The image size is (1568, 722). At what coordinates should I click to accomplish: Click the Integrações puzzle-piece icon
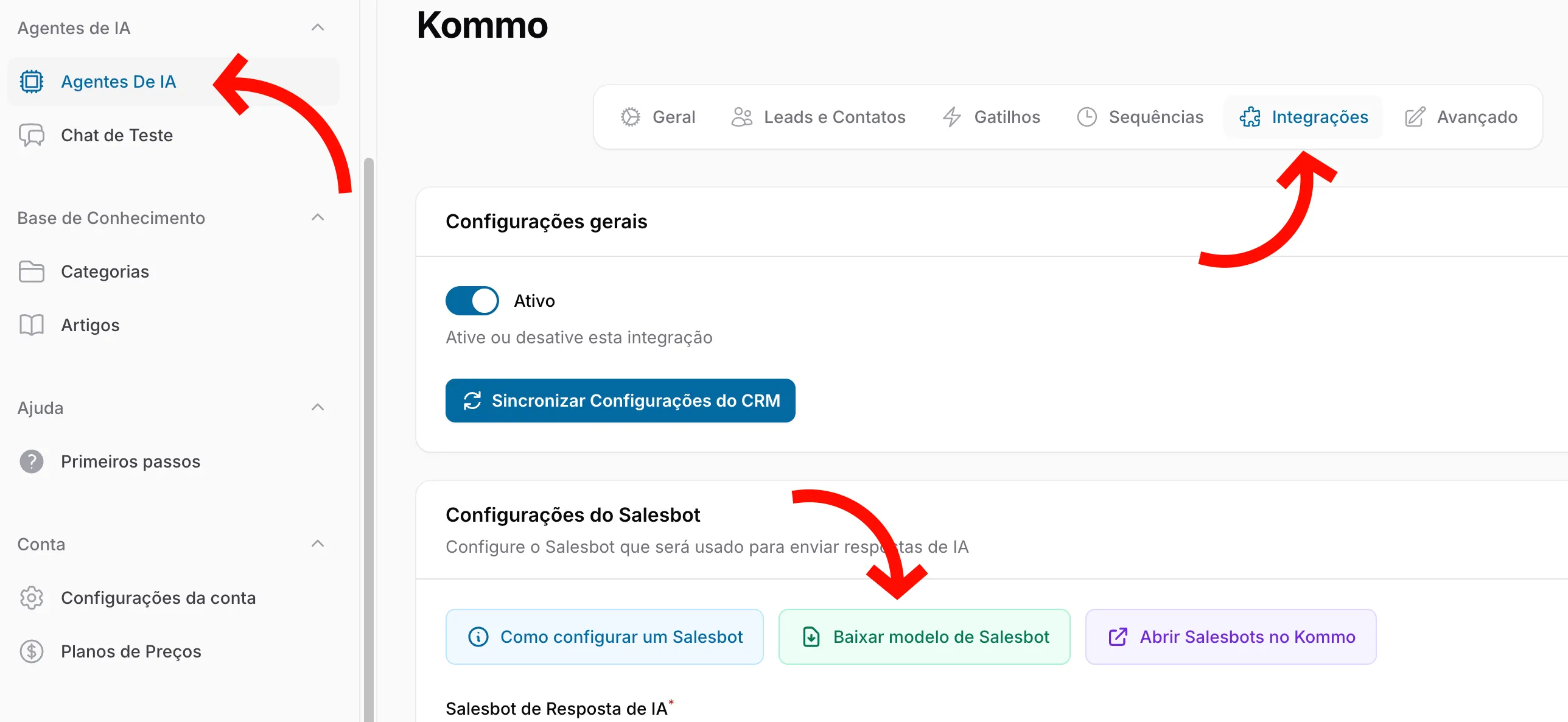[1250, 117]
